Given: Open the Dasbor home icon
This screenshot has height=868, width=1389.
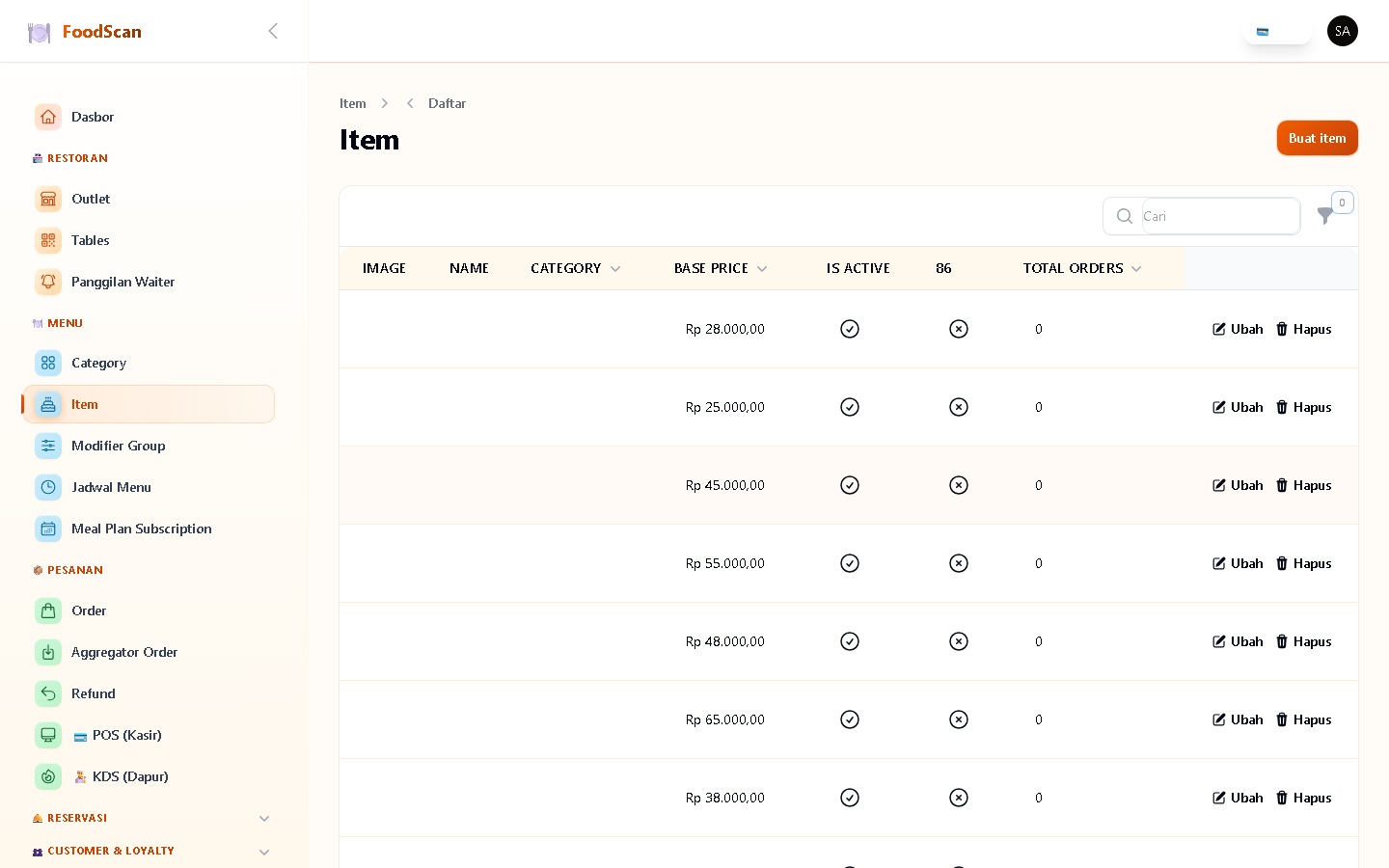Looking at the screenshot, I should coord(48,117).
